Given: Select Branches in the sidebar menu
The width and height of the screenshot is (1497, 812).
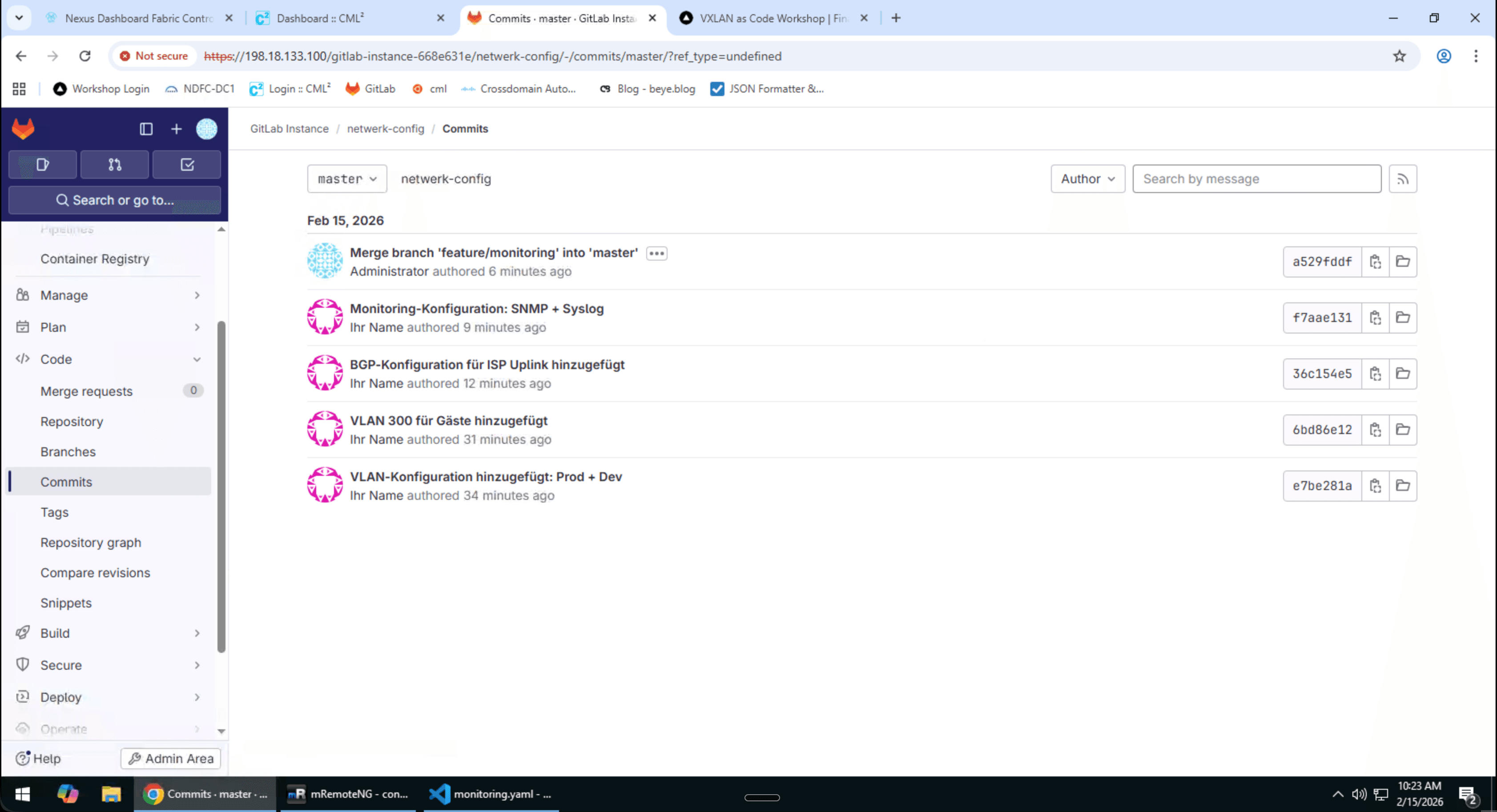Looking at the screenshot, I should pyautogui.click(x=68, y=452).
